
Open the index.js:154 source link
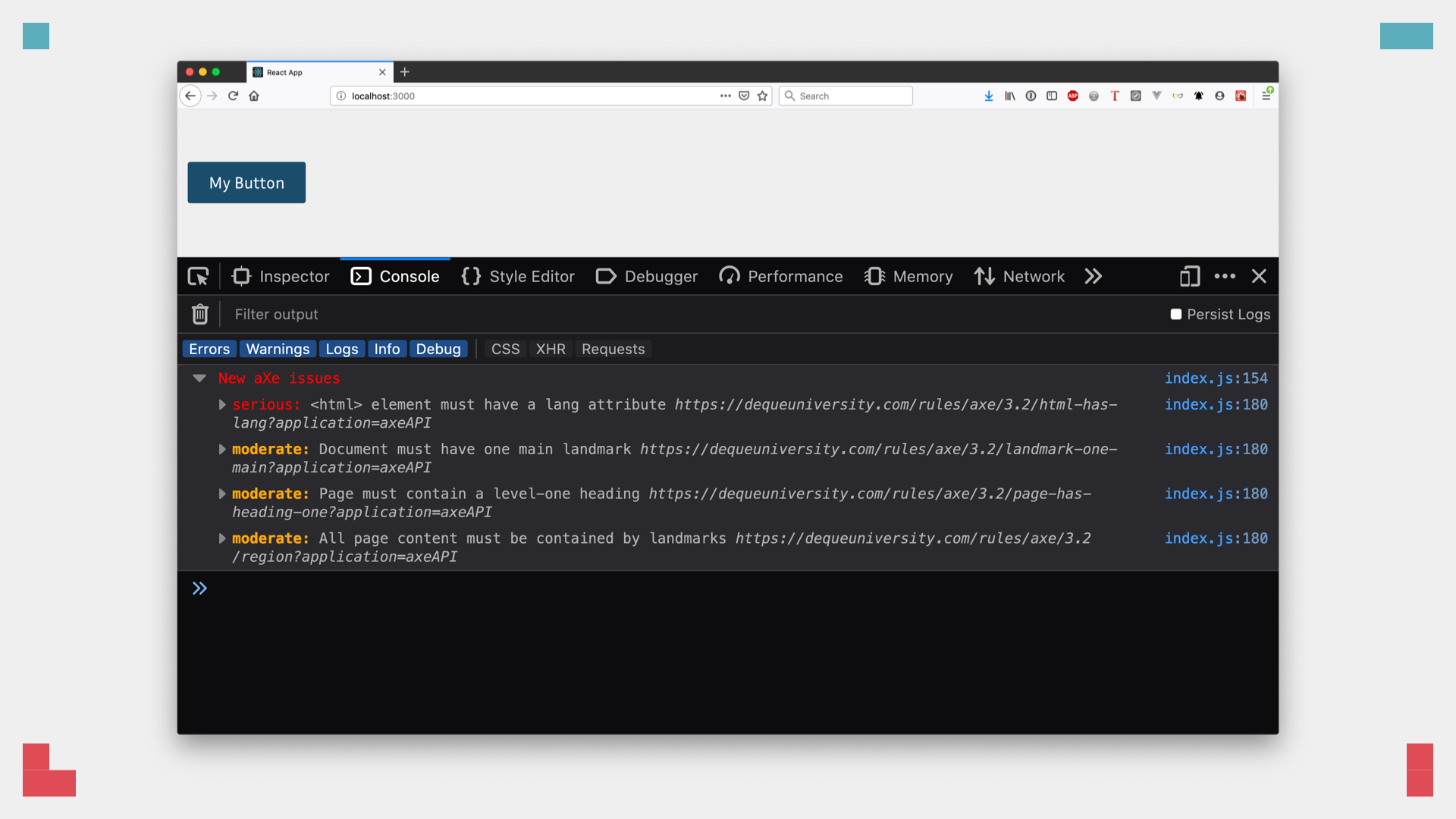1216,378
